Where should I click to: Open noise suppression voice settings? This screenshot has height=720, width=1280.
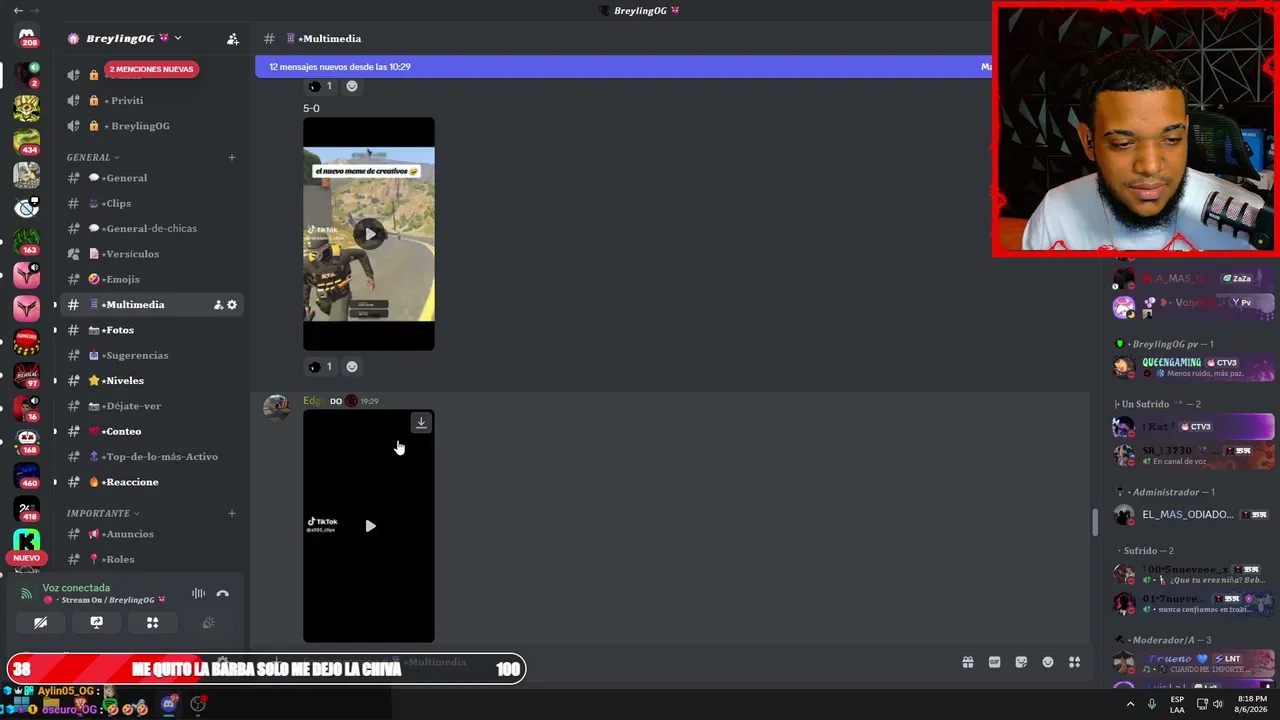coord(198,594)
